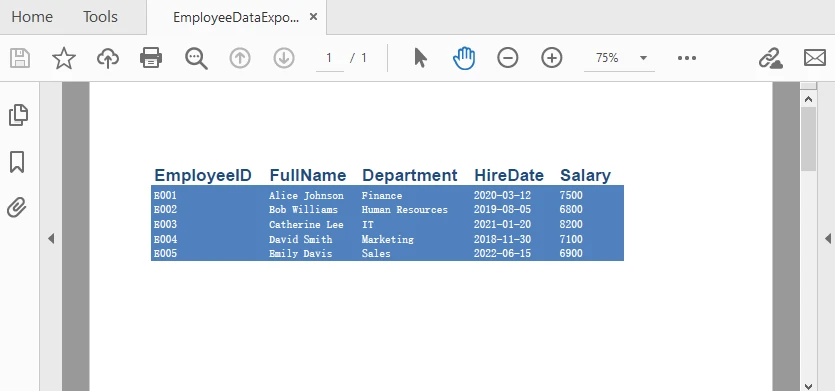The width and height of the screenshot is (835, 391).
Task: Click salary value 7100
Action: 571,239
